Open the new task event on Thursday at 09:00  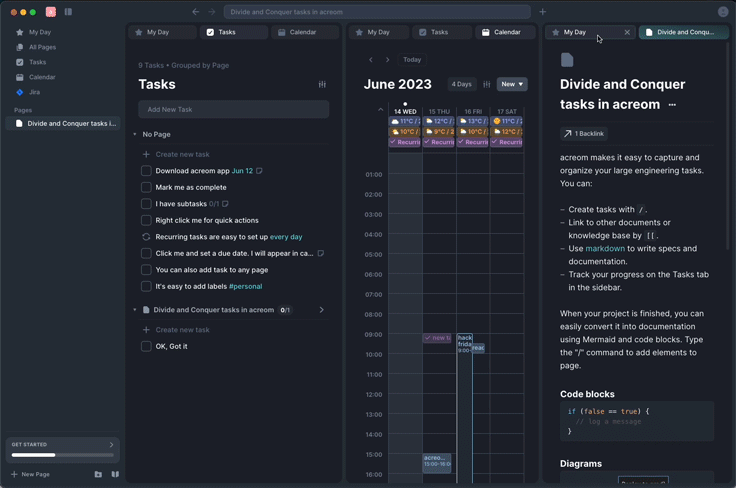coord(437,338)
